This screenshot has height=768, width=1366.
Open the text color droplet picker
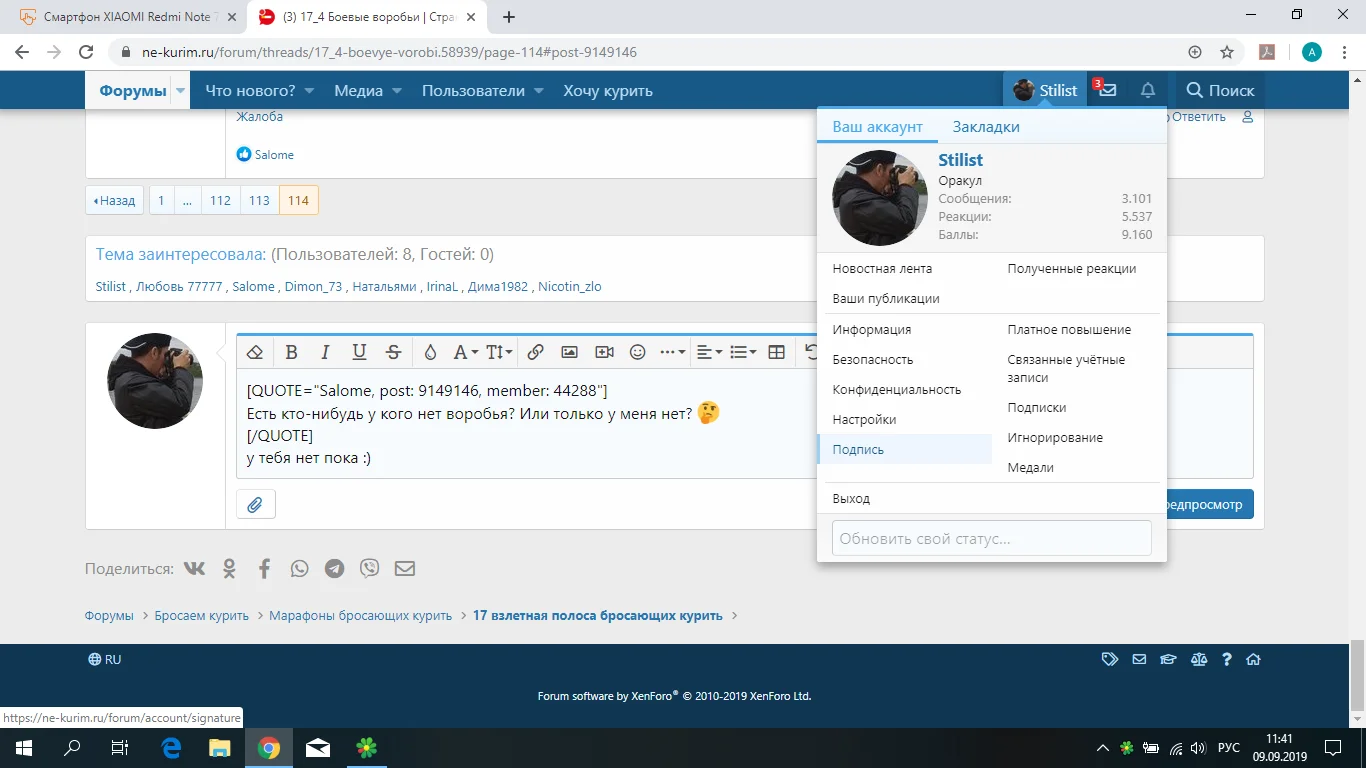430,352
